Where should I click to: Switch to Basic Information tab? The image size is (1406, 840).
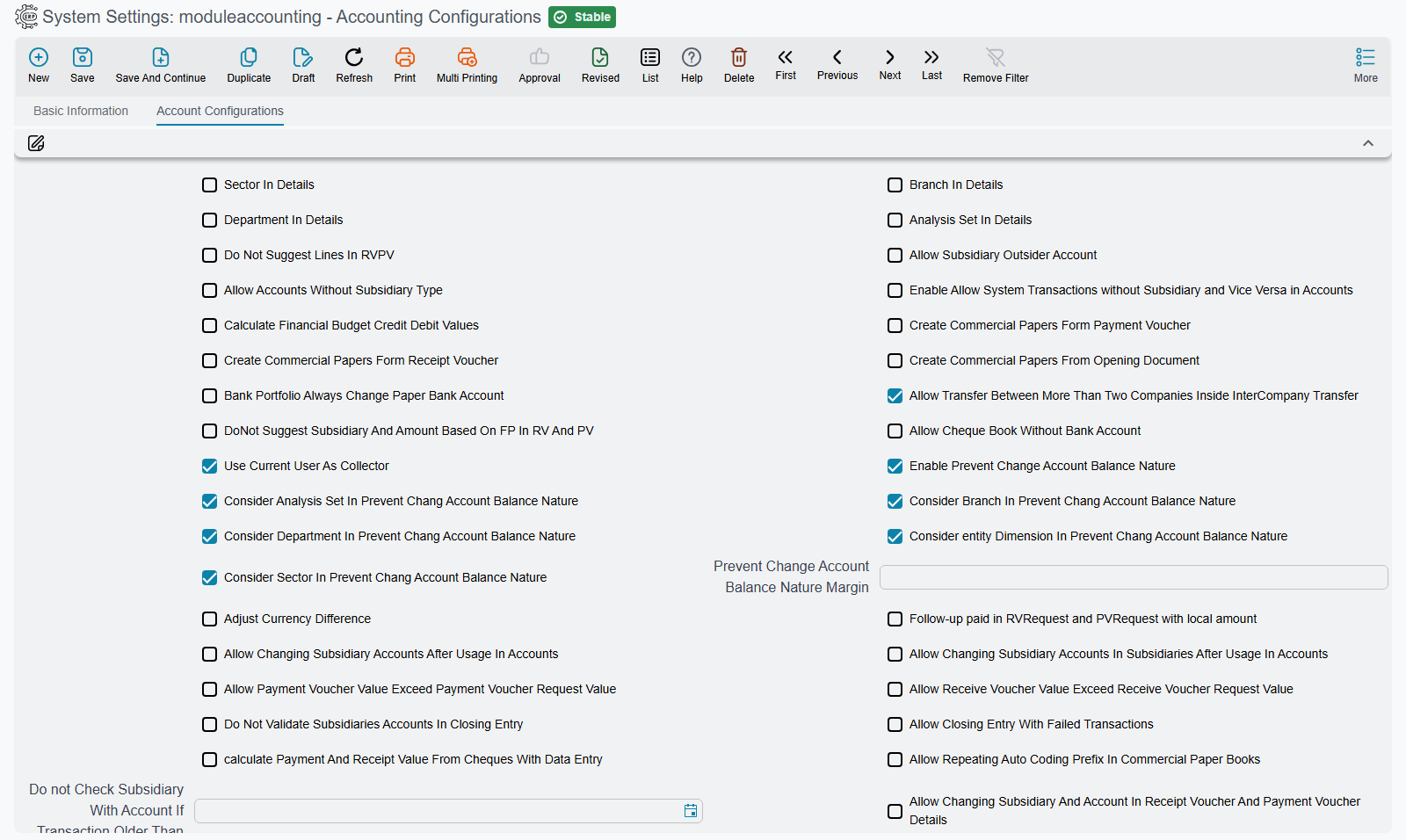pos(81,111)
